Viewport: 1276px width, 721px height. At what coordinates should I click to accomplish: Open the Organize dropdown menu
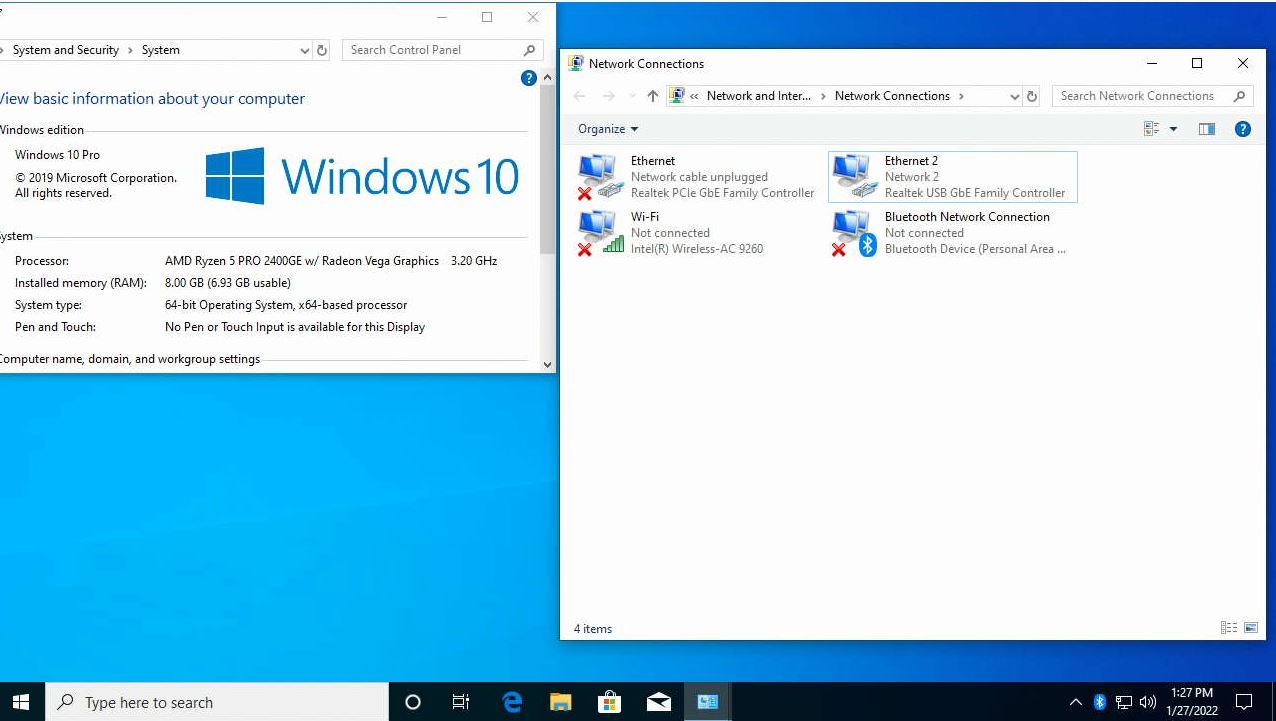(x=607, y=129)
